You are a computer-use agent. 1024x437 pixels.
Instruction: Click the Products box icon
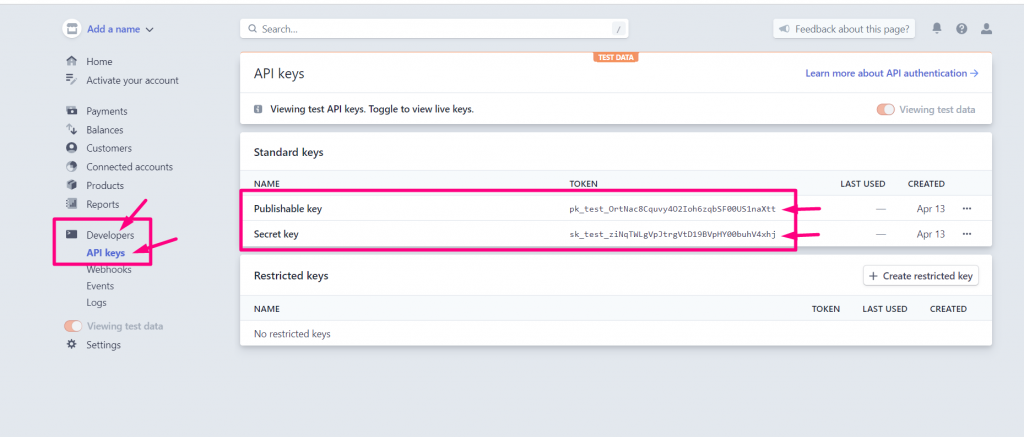72,185
